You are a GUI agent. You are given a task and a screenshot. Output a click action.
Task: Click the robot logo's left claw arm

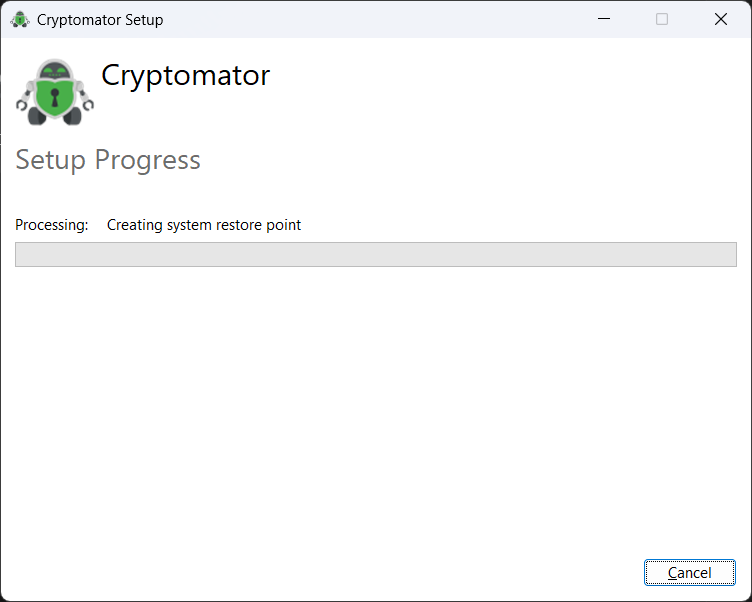coord(23,102)
